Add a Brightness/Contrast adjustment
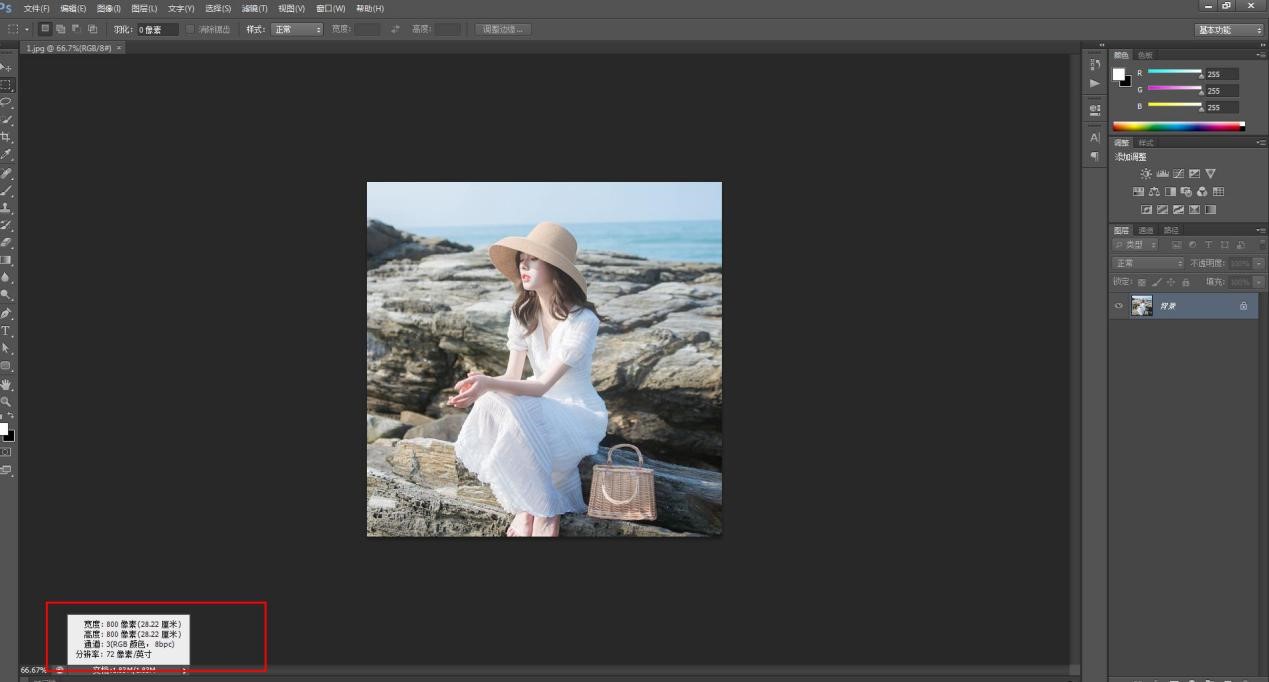The image size is (1269, 682). click(1146, 174)
